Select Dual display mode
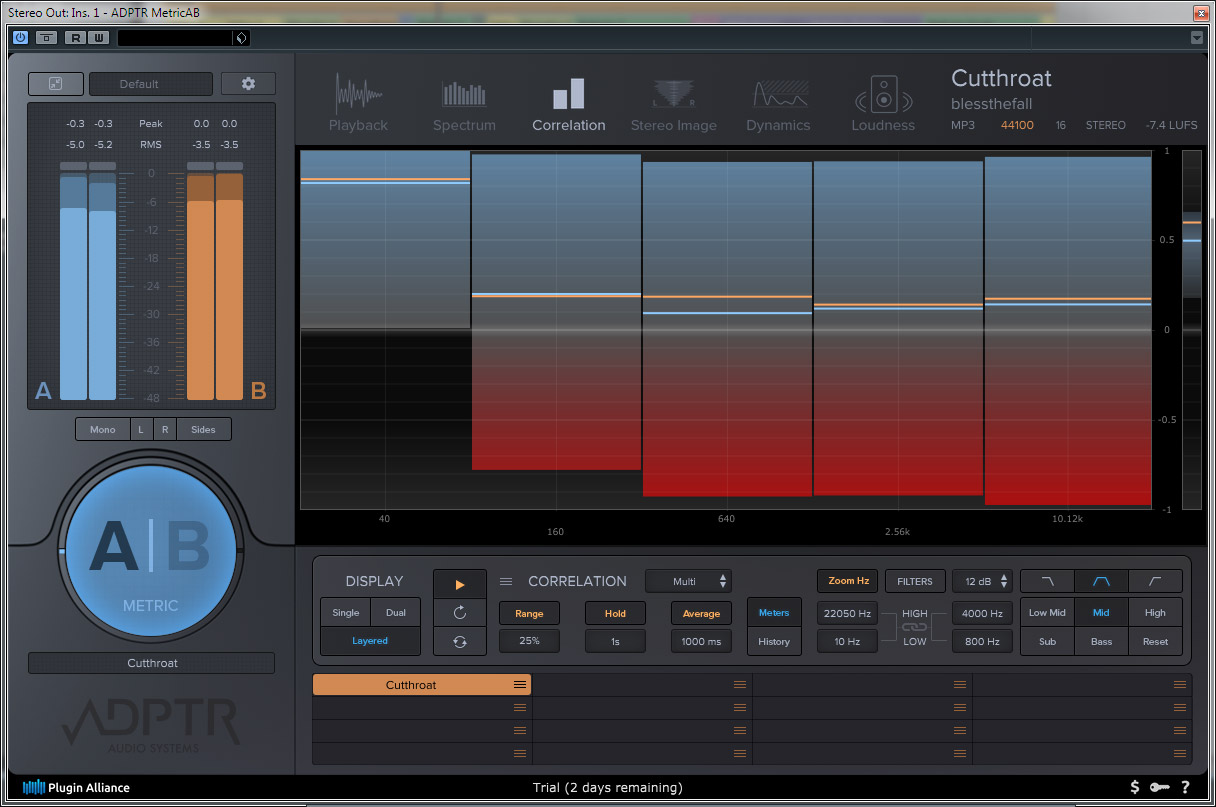The image size is (1216, 807). pyautogui.click(x=396, y=612)
